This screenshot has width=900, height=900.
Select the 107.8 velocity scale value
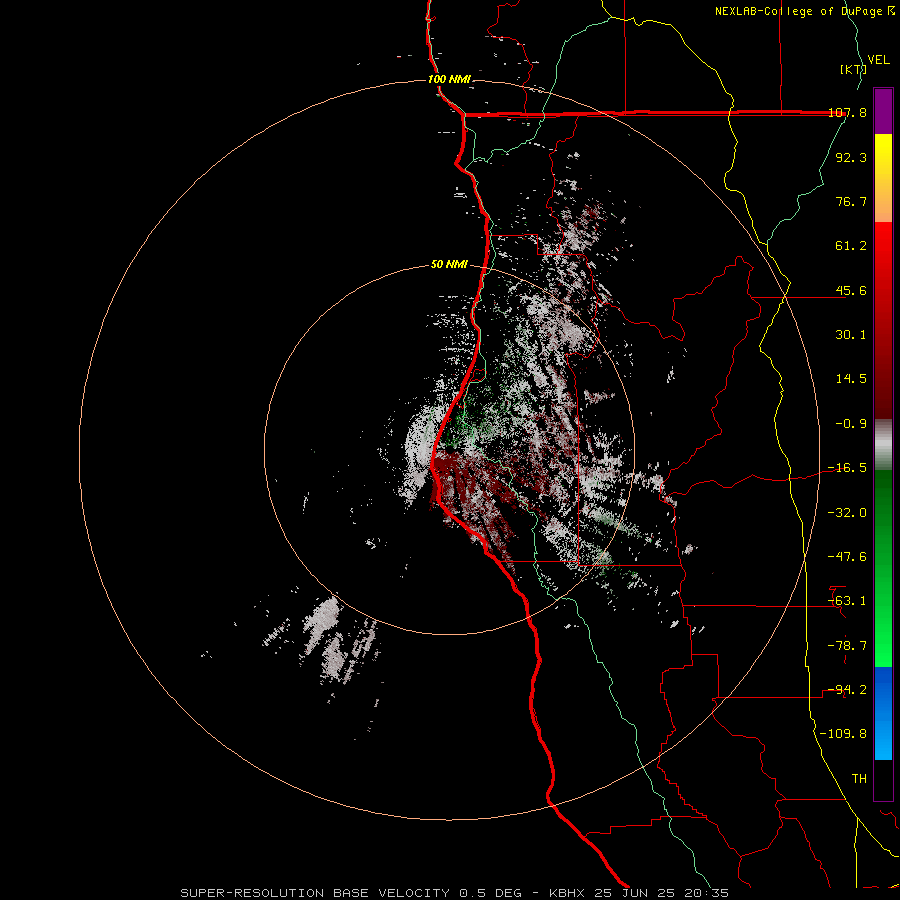[x=847, y=112]
